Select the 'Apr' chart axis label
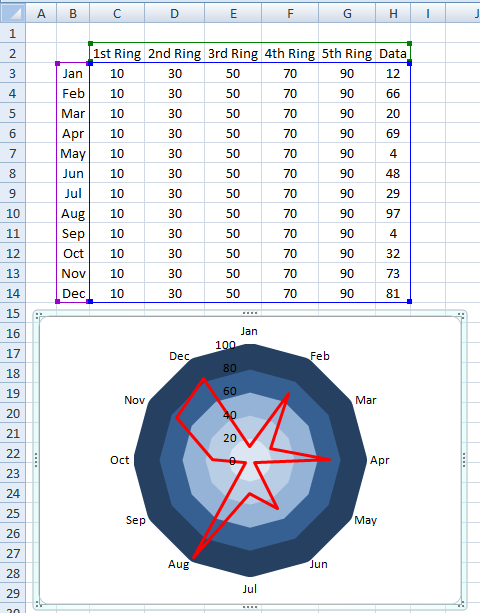This screenshot has height=613, width=480. point(380,460)
